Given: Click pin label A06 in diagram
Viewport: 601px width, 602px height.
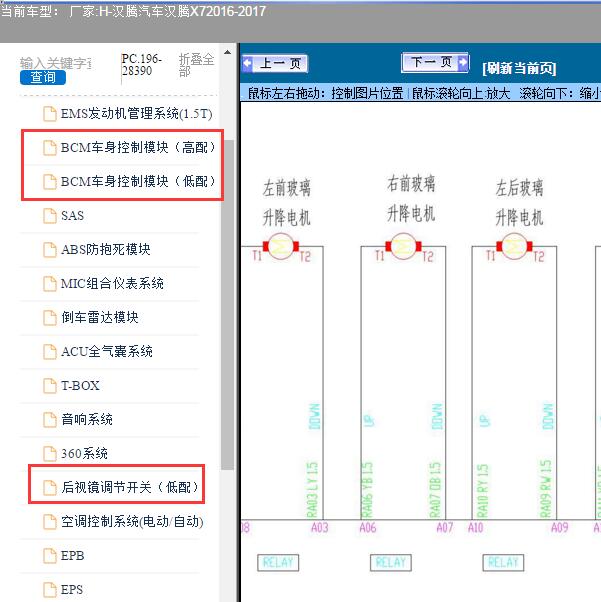Looking at the screenshot, I should (368, 528).
